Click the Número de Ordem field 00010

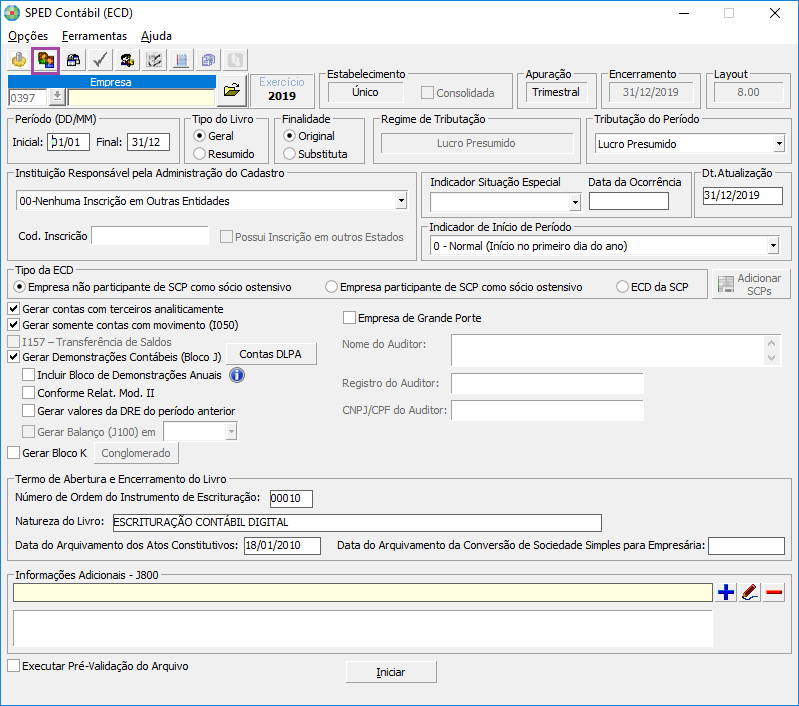point(291,498)
